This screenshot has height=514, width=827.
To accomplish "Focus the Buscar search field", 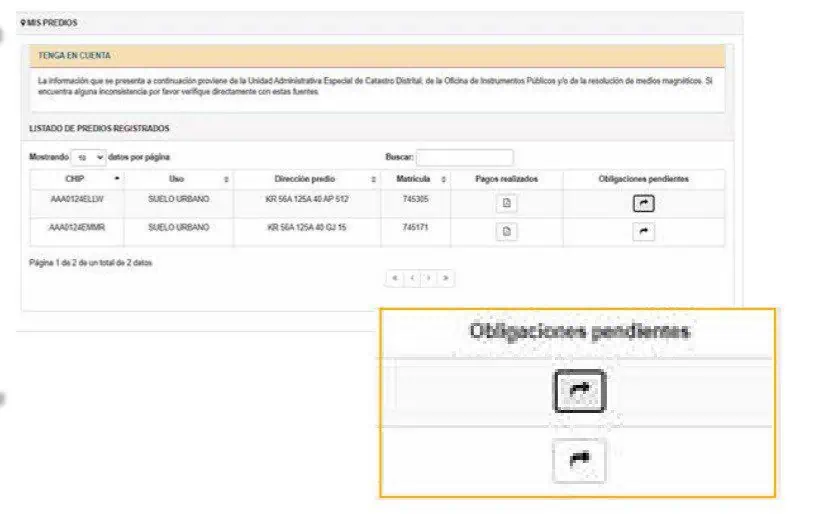I will coord(465,157).
